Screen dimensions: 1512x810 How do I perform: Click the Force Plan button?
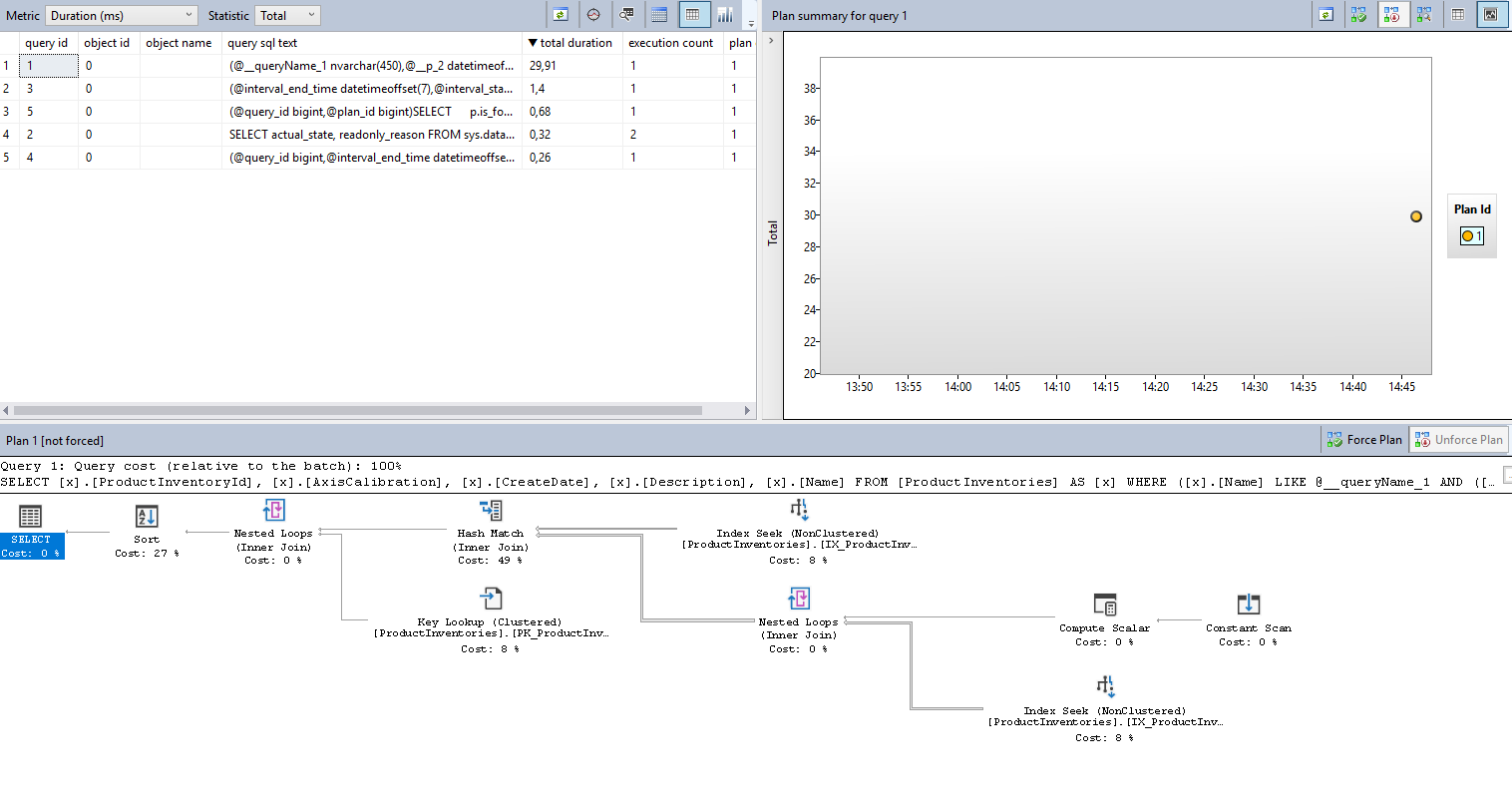1363,440
